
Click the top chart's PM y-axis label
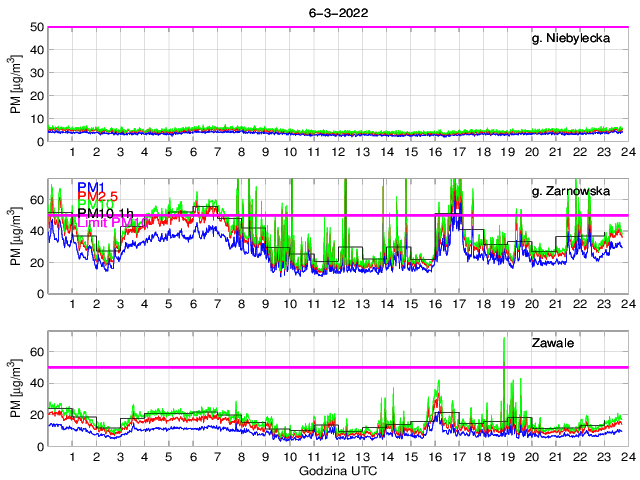(16, 85)
